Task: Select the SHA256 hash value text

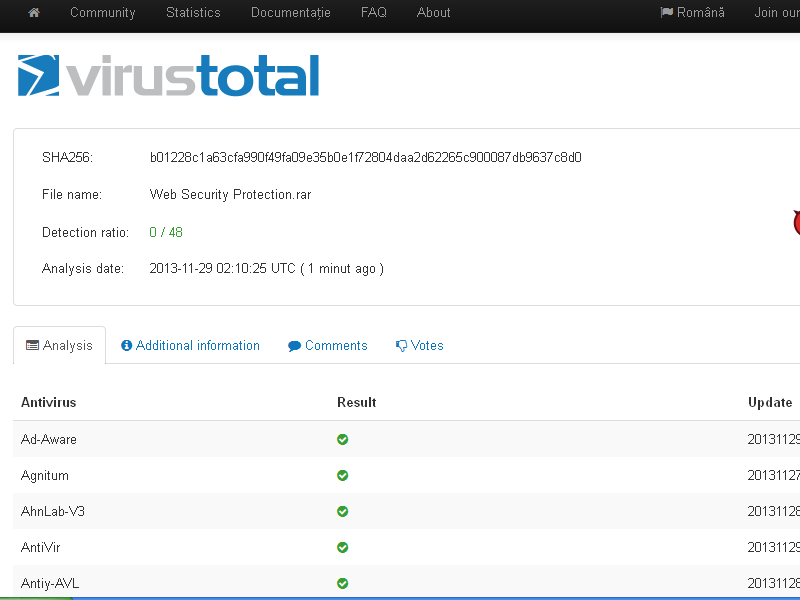Action: pyautogui.click(x=365, y=157)
